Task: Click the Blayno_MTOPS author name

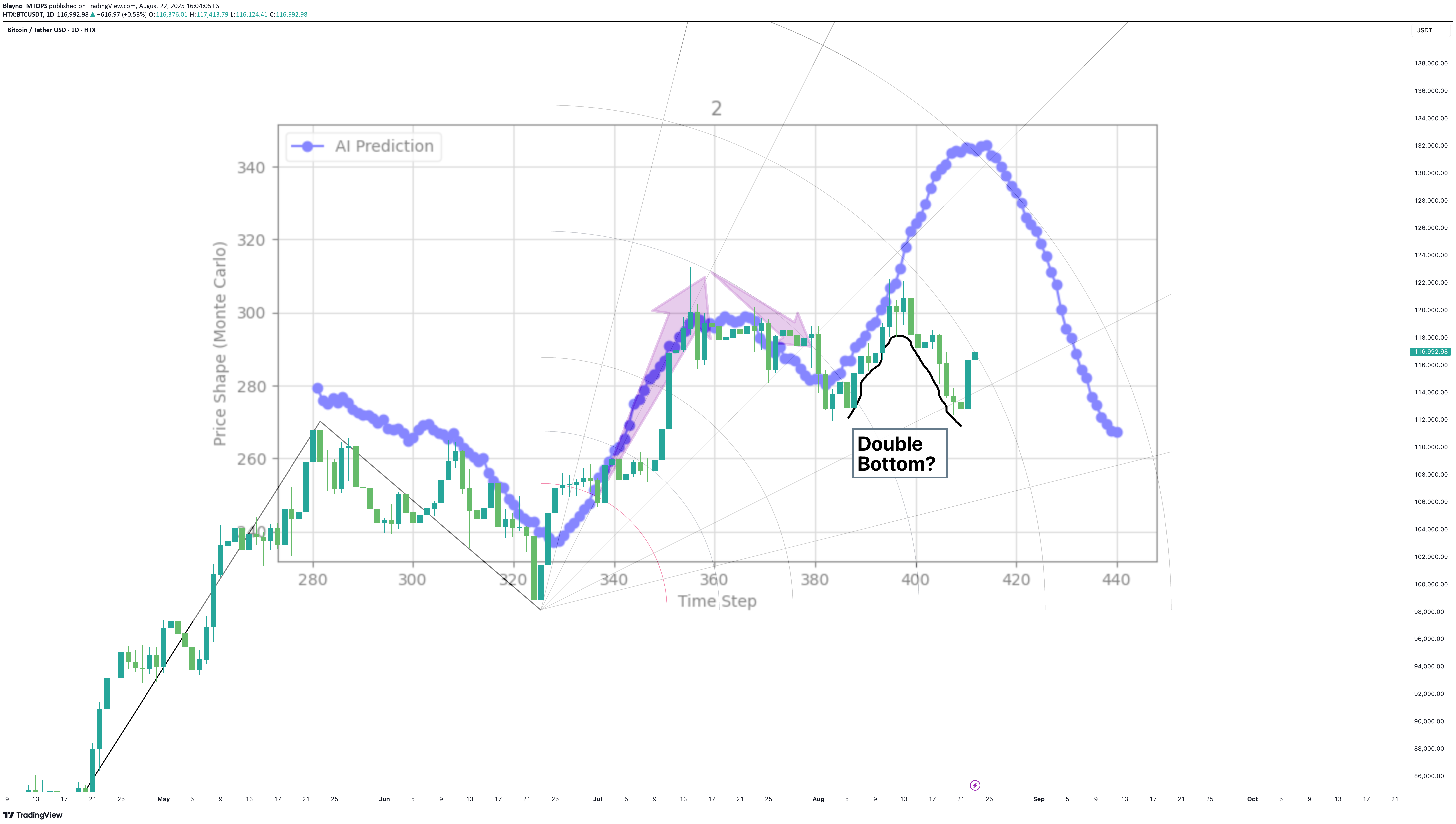Action: (25, 6)
